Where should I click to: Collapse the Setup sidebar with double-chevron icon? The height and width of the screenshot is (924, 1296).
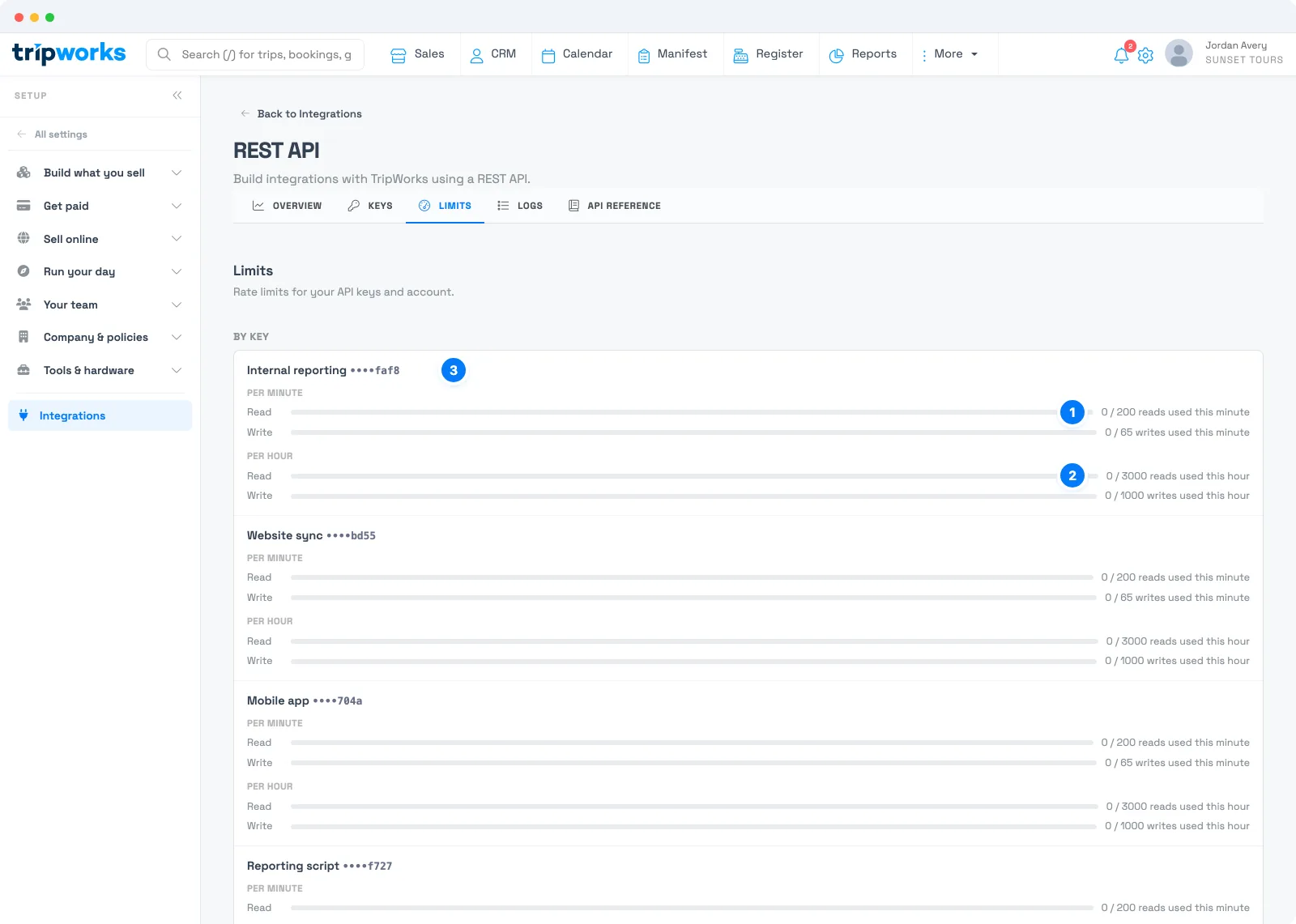click(177, 96)
